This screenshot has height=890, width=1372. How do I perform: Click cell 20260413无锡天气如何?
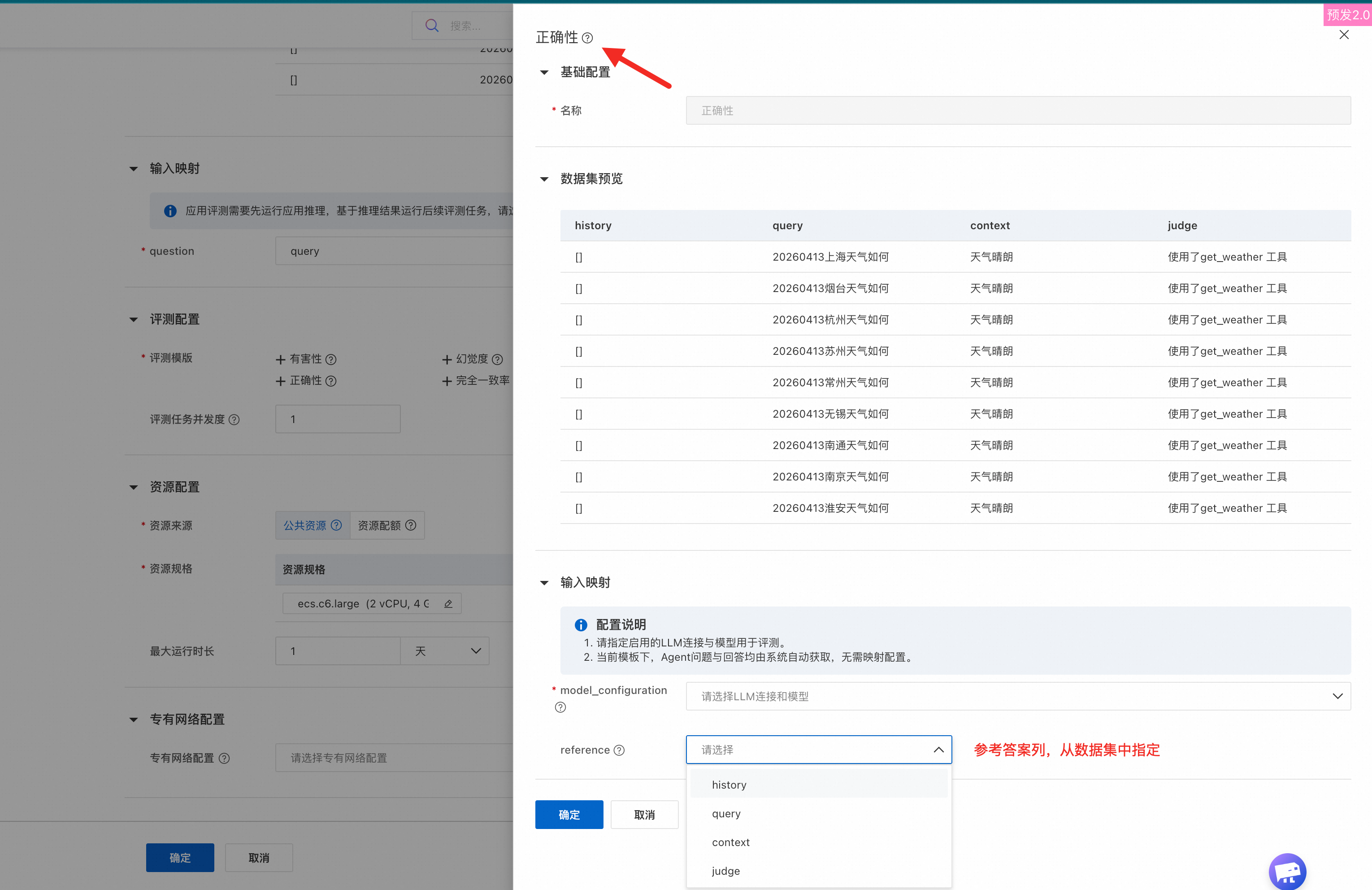click(x=830, y=414)
